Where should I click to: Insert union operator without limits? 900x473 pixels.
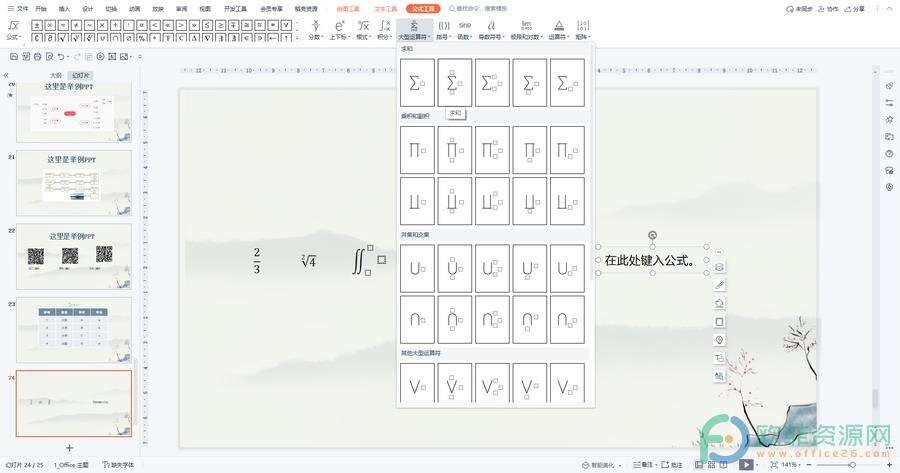tap(417, 269)
